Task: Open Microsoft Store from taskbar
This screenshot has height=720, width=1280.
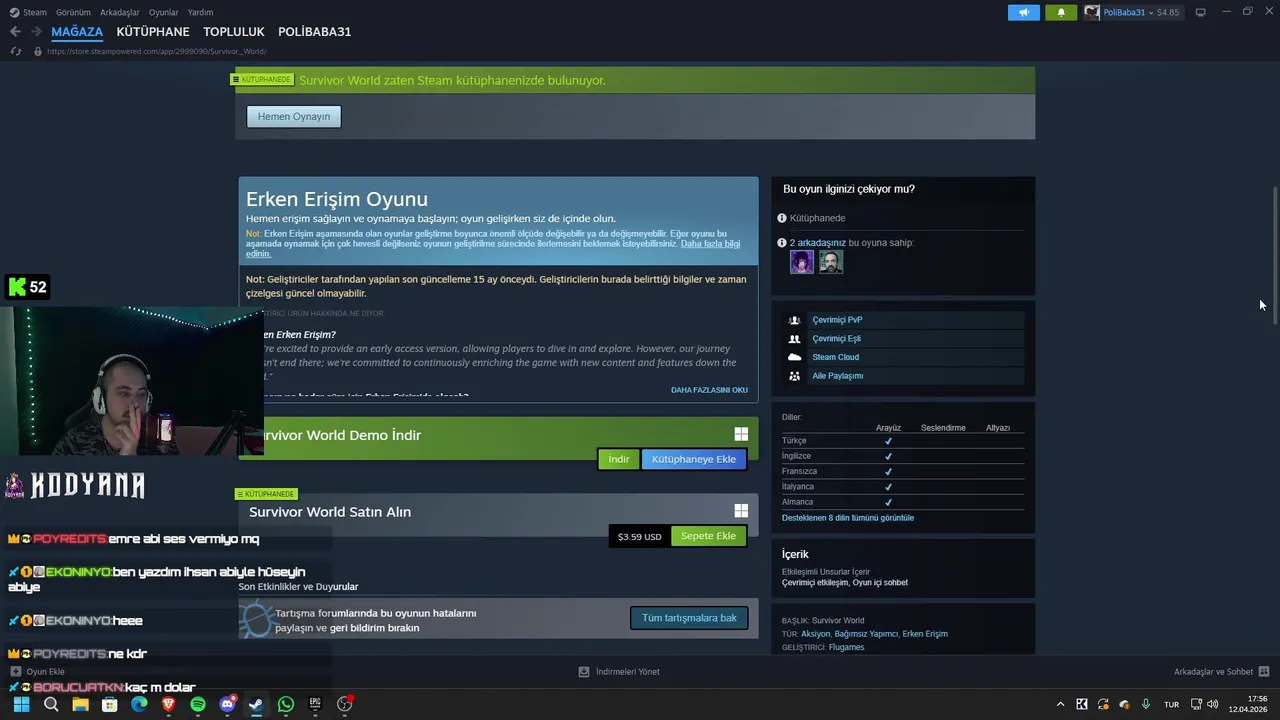Action: (109, 704)
